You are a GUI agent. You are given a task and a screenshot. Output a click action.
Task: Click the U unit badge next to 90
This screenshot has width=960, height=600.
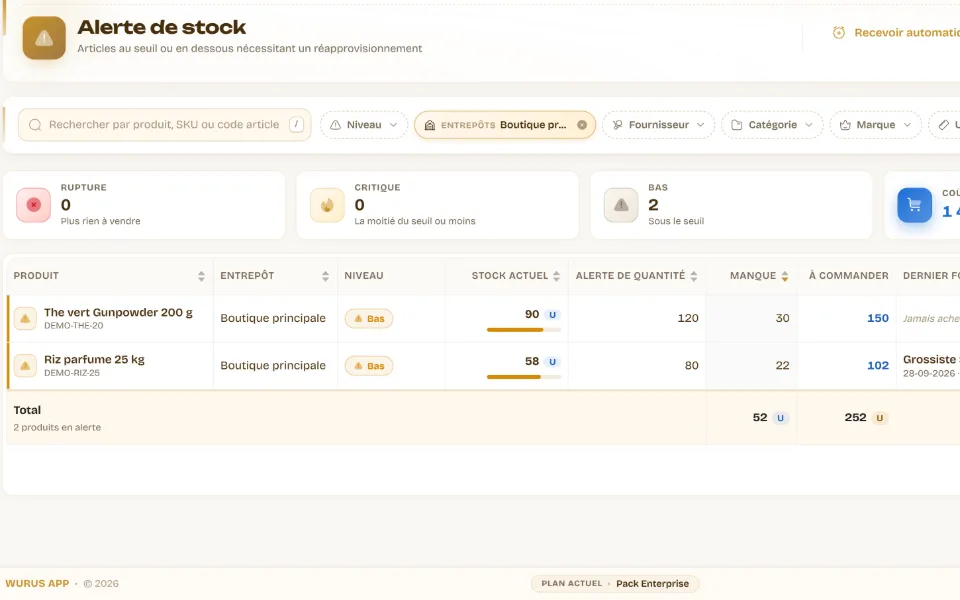552,315
